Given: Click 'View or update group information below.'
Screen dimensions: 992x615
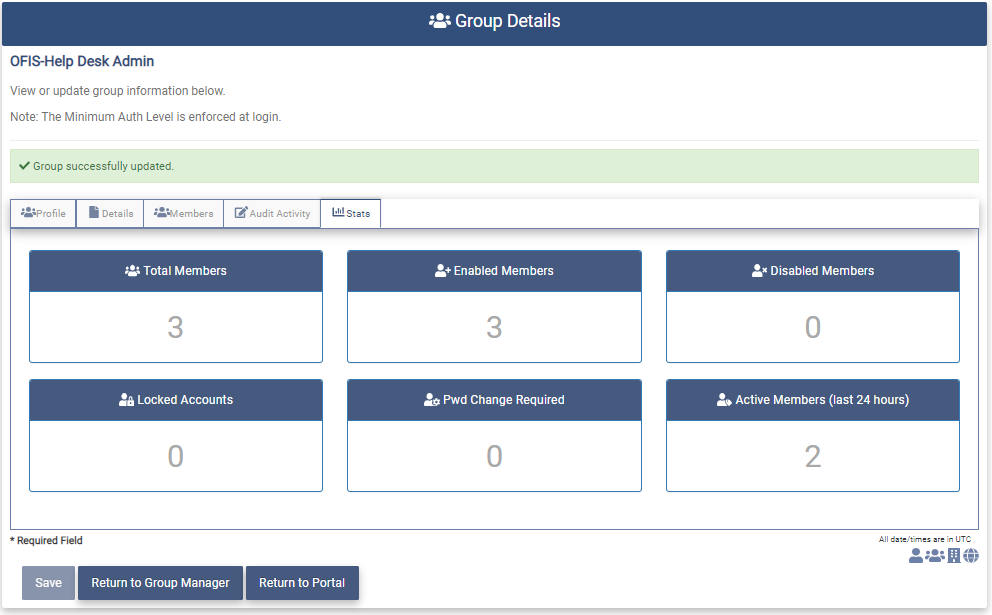Looking at the screenshot, I should (x=118, y=91).
